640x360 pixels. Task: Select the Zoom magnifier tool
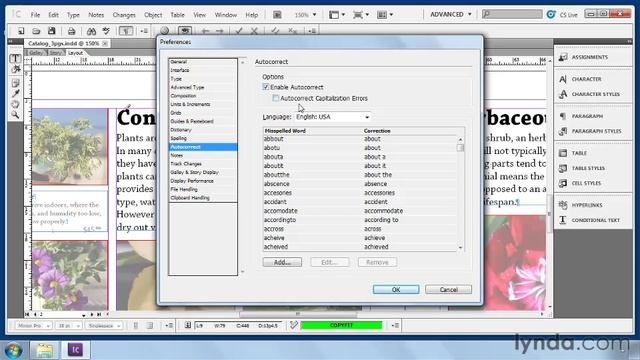pos(16,115)
